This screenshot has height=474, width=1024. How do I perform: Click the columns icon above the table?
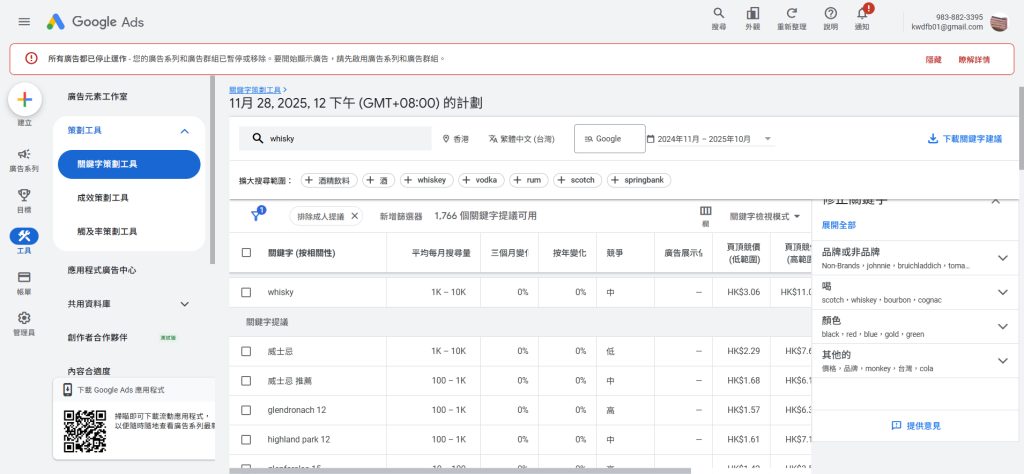click(705, 211)
